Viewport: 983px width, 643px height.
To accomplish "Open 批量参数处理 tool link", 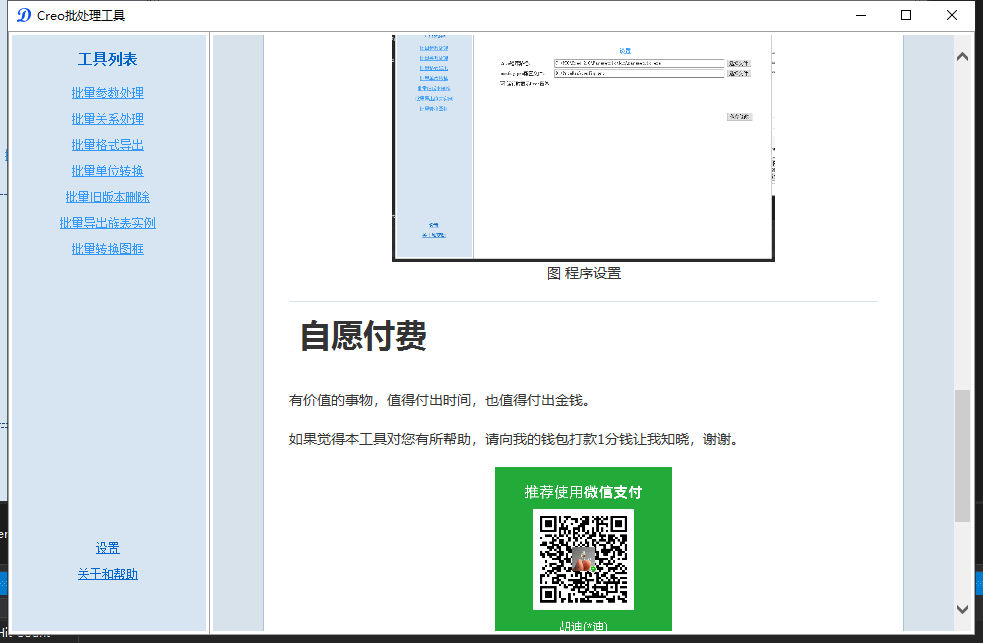I will pyautogui.click(x=107, y=93).
